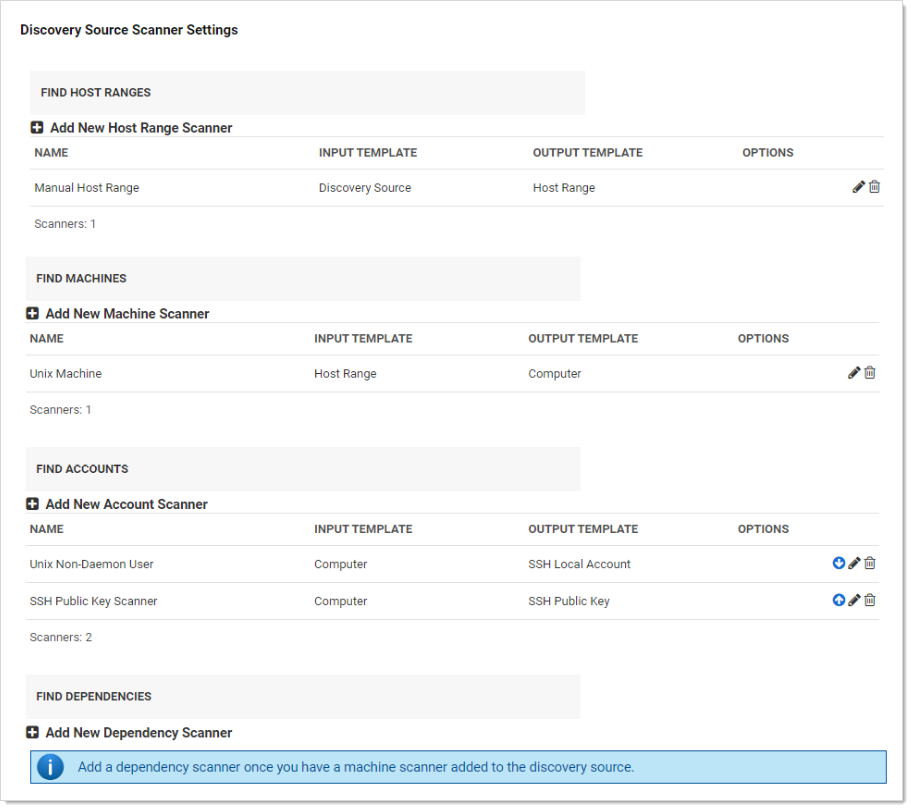Click Add New Account Scanner link

(x=127, y=504)
